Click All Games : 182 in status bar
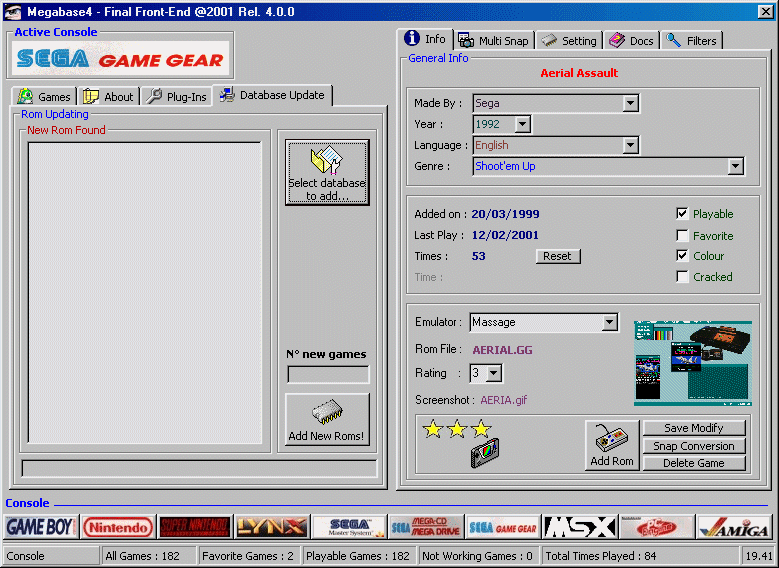Viewport: 779px width, 568px height. tap(149, 556)
